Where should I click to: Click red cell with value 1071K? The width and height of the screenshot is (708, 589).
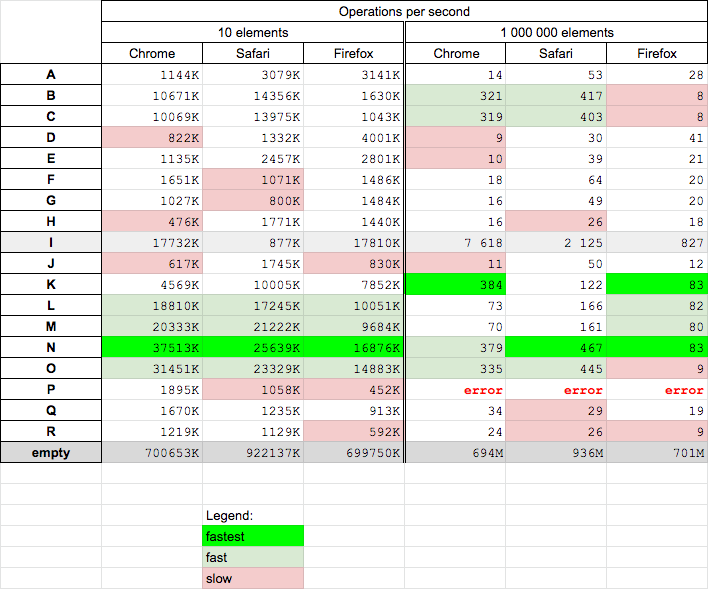point(253,179)
